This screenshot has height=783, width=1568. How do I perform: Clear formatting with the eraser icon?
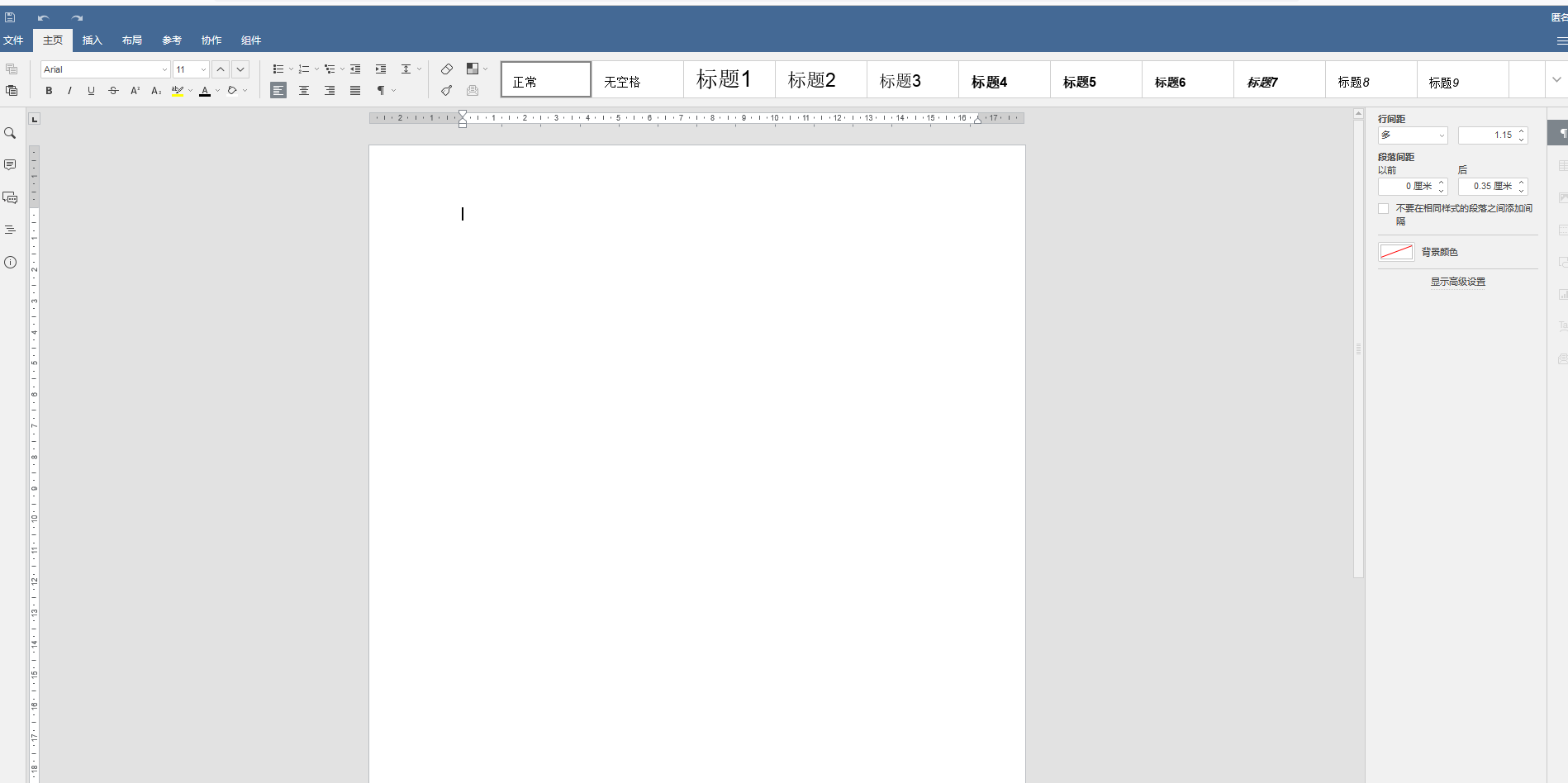point(447,69)
